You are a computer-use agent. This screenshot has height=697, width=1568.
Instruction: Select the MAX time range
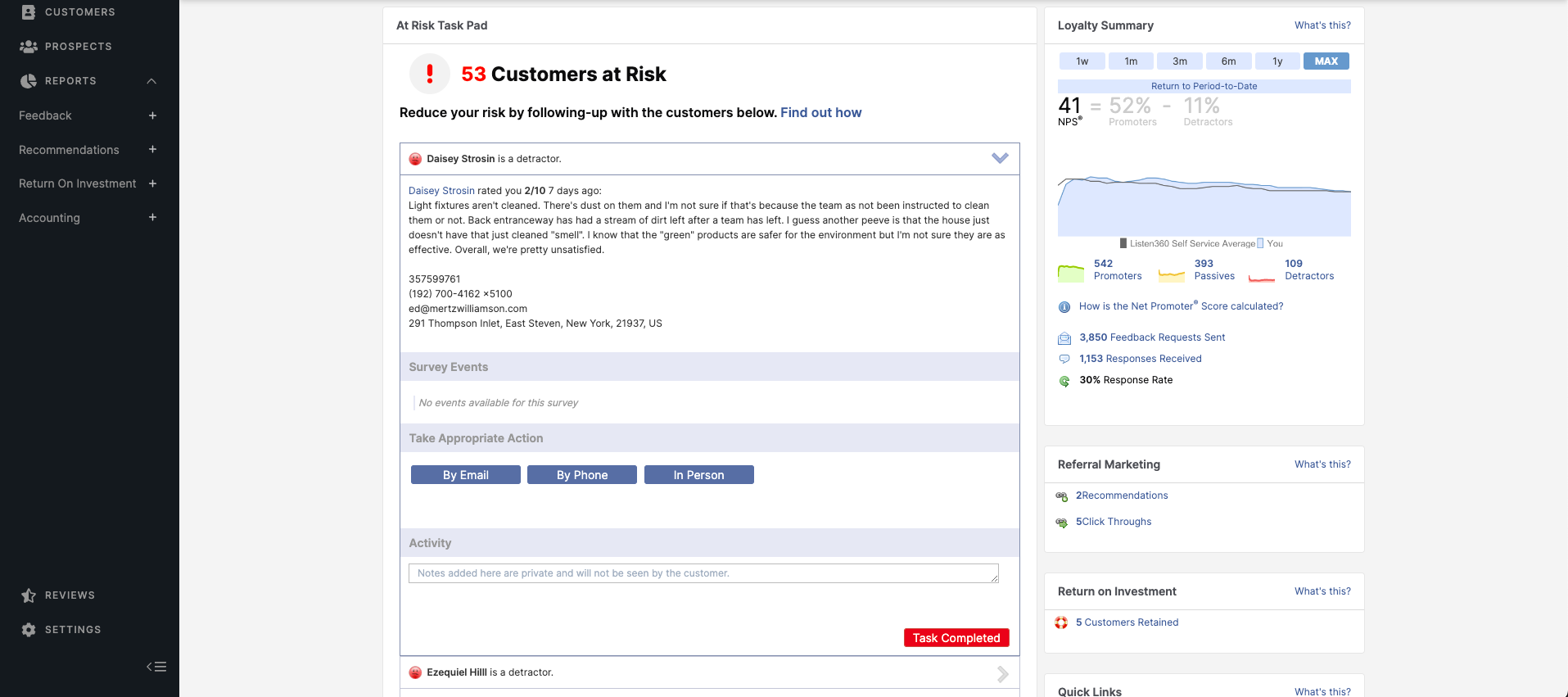point(1326,61)
